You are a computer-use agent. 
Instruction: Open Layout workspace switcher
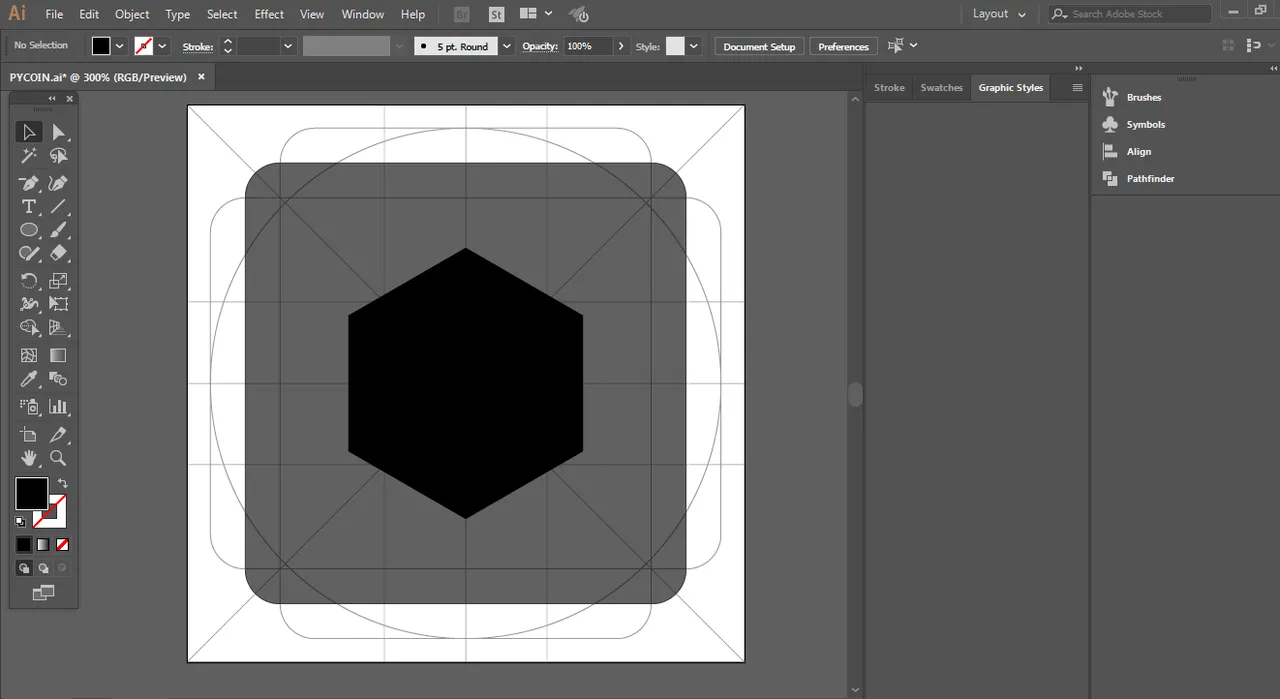click(x=999, y=14)
